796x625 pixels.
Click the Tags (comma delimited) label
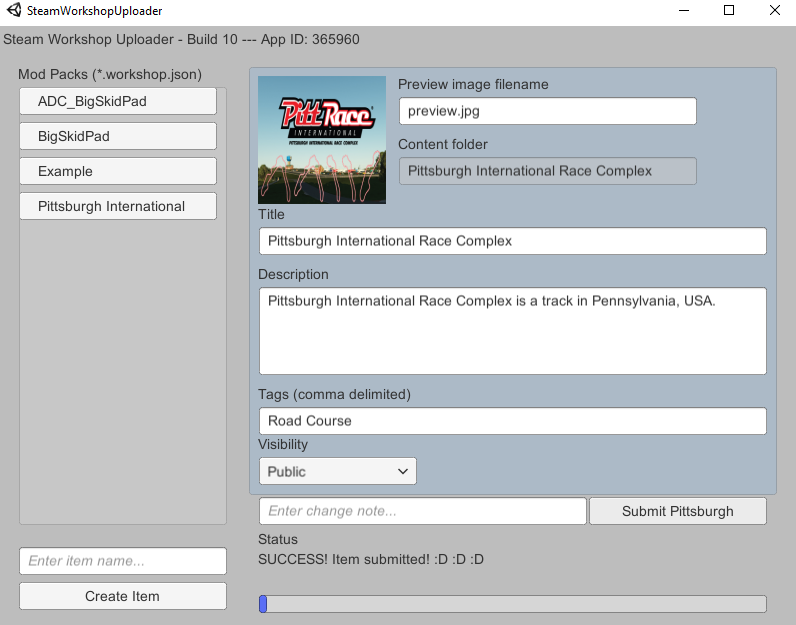tap(334, 394)
